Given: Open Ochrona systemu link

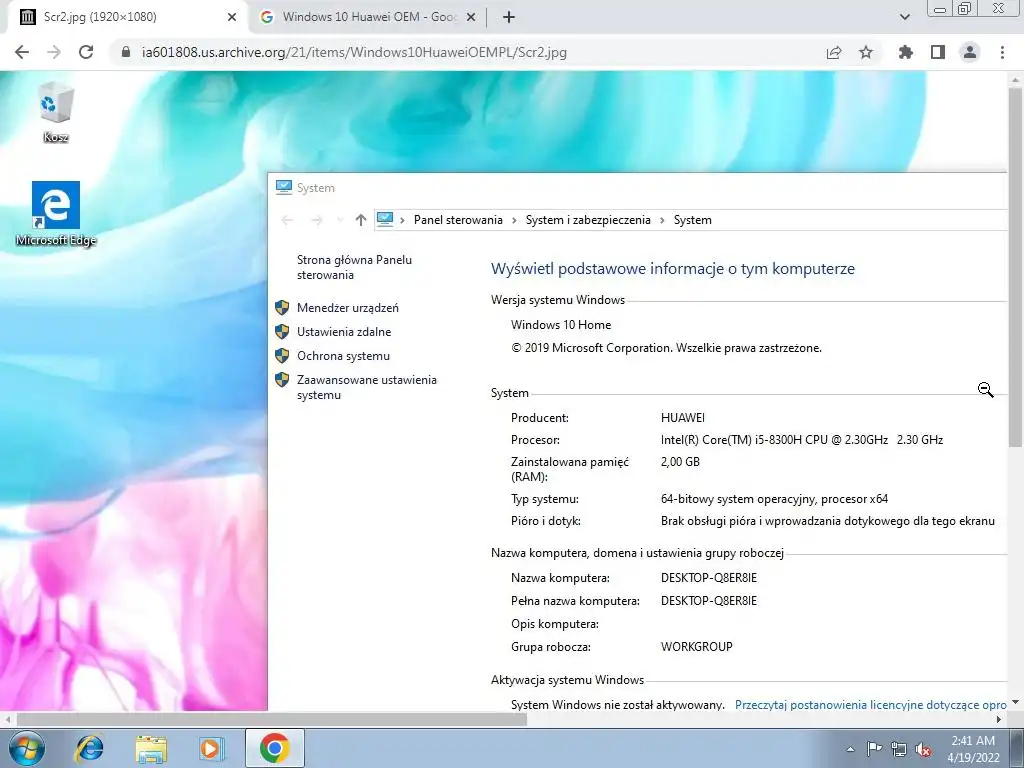Looking at the screenshot, I should [x=343, y=356].
